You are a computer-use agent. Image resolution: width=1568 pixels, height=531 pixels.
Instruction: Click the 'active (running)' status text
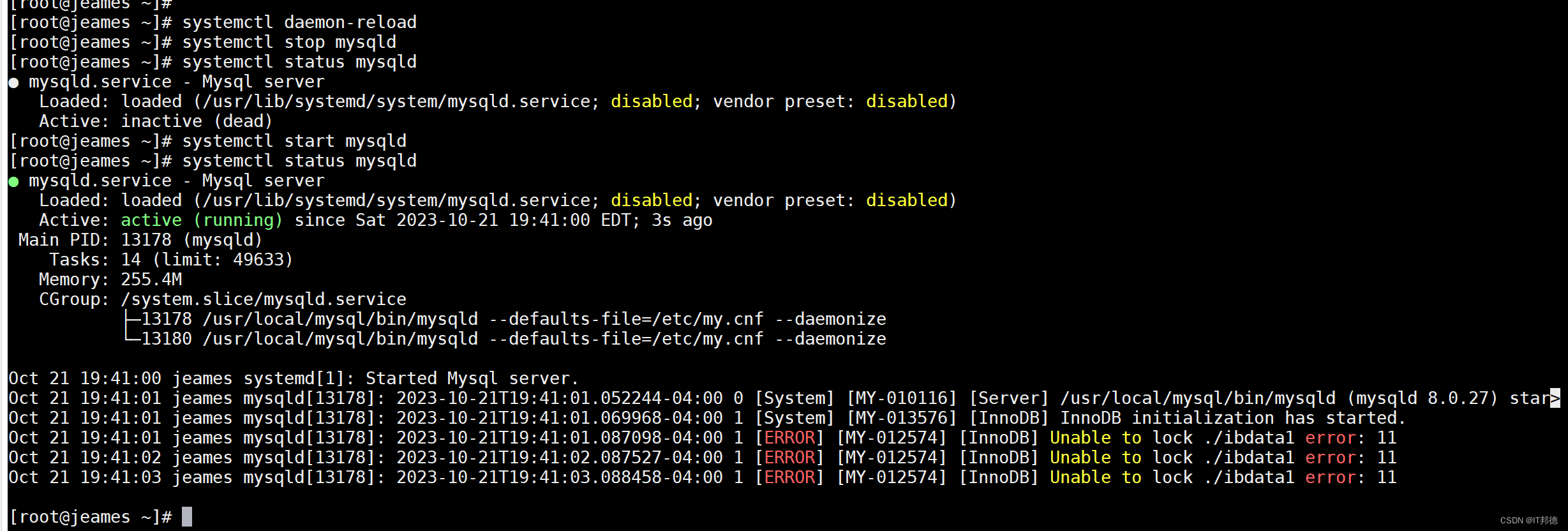click(202, 220)
